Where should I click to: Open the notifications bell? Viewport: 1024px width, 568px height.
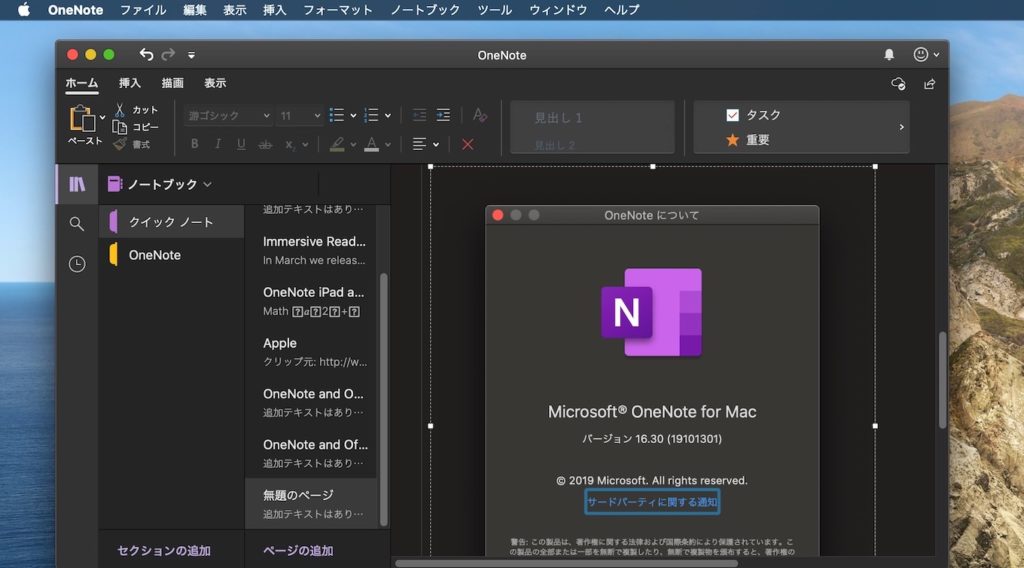(889, 55)
